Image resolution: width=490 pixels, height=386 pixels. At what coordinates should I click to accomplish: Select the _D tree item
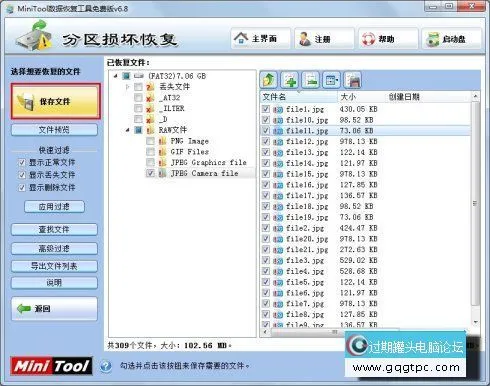163,119
